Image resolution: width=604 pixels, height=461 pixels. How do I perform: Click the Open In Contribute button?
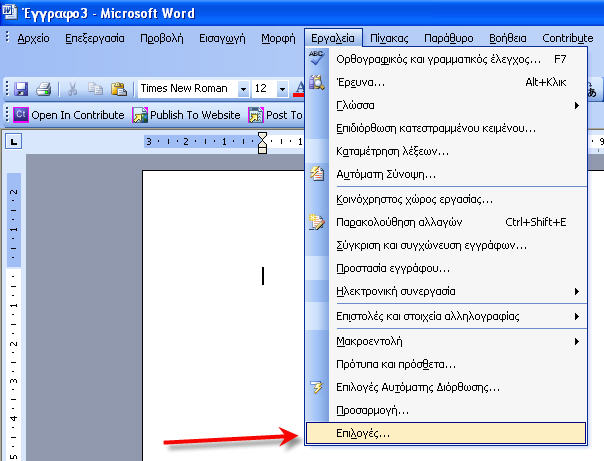[69, 115]
